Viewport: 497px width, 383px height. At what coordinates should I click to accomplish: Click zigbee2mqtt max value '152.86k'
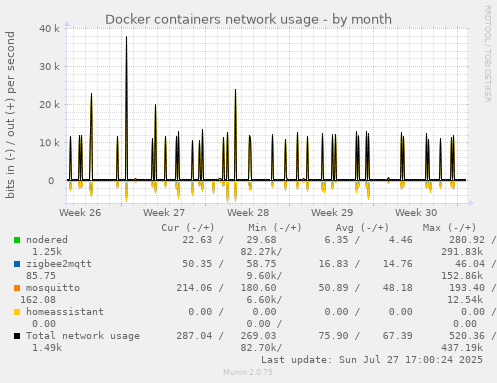pyautogui.click(x=462, y=276)
